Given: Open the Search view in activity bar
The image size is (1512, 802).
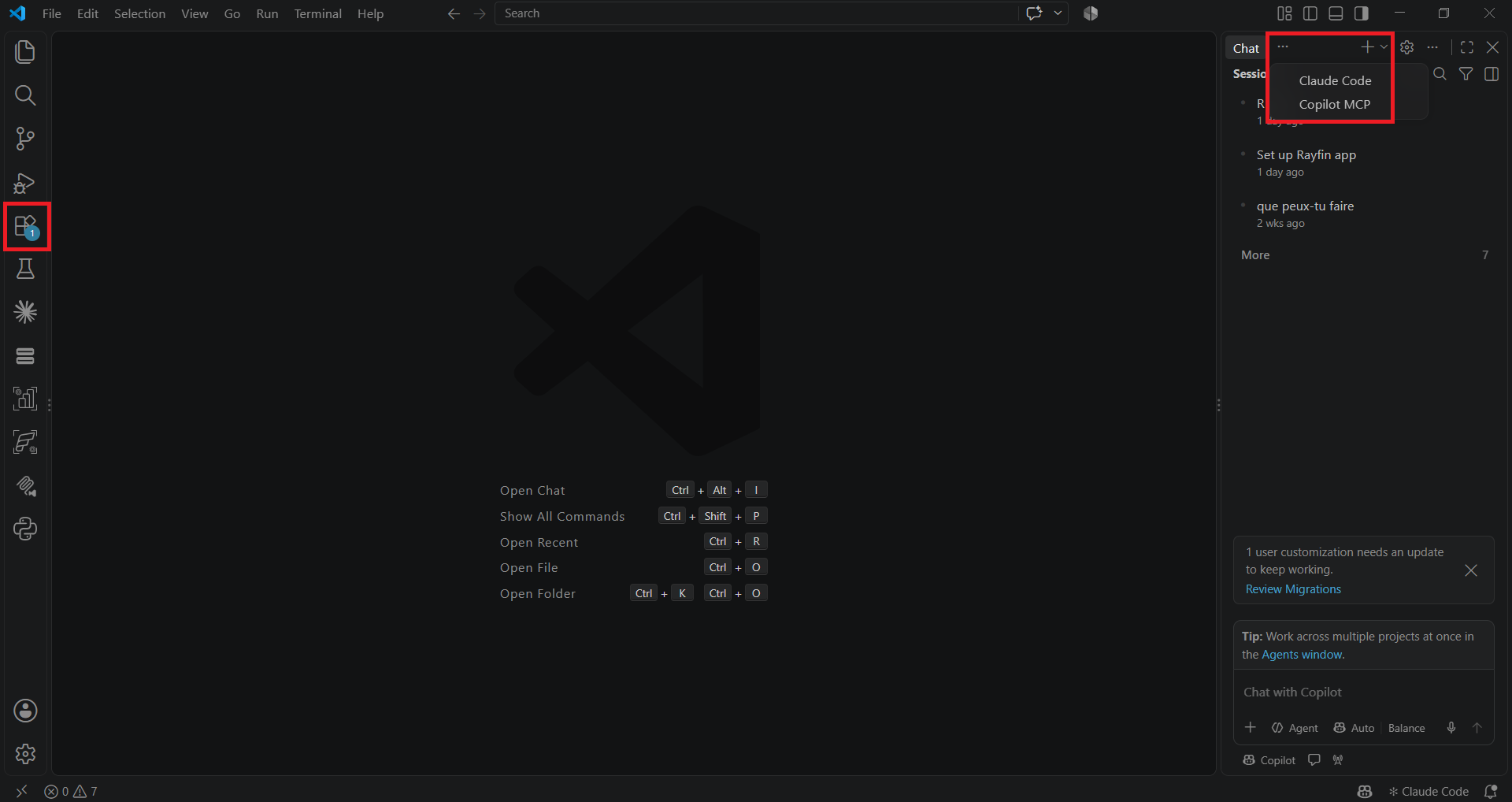Looking at the screenshot, I should pos(25,95).
